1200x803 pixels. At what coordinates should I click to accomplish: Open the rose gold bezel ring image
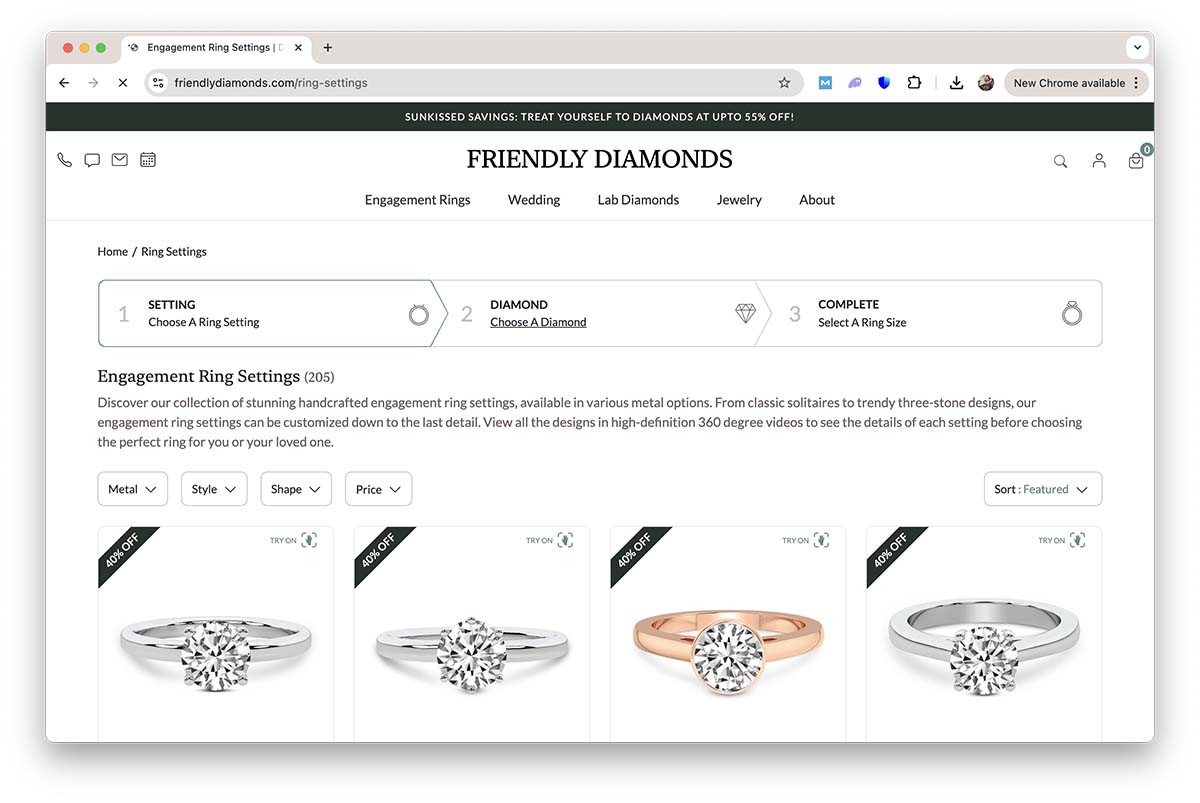[728, 650]
